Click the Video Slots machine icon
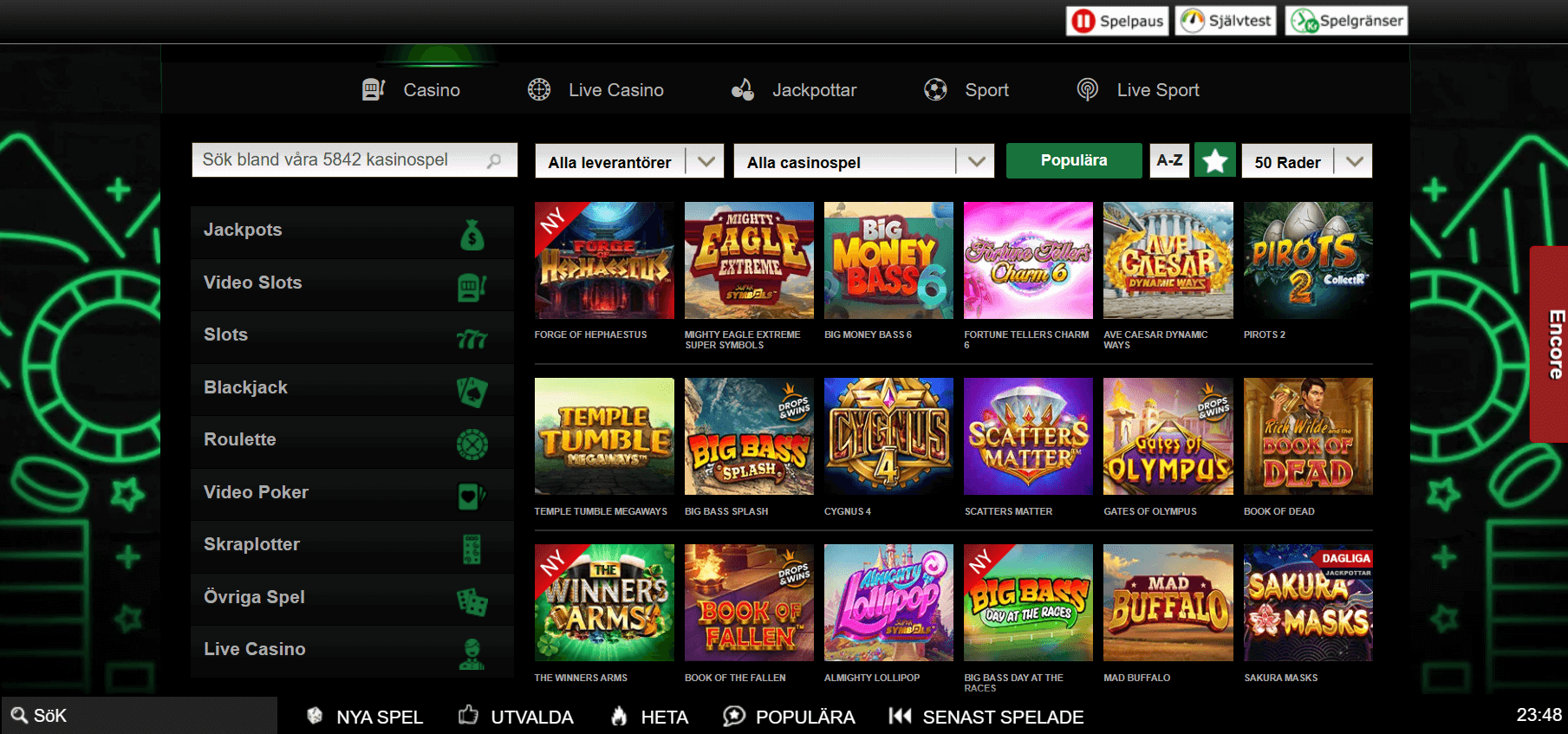 [x=472, y=287]
